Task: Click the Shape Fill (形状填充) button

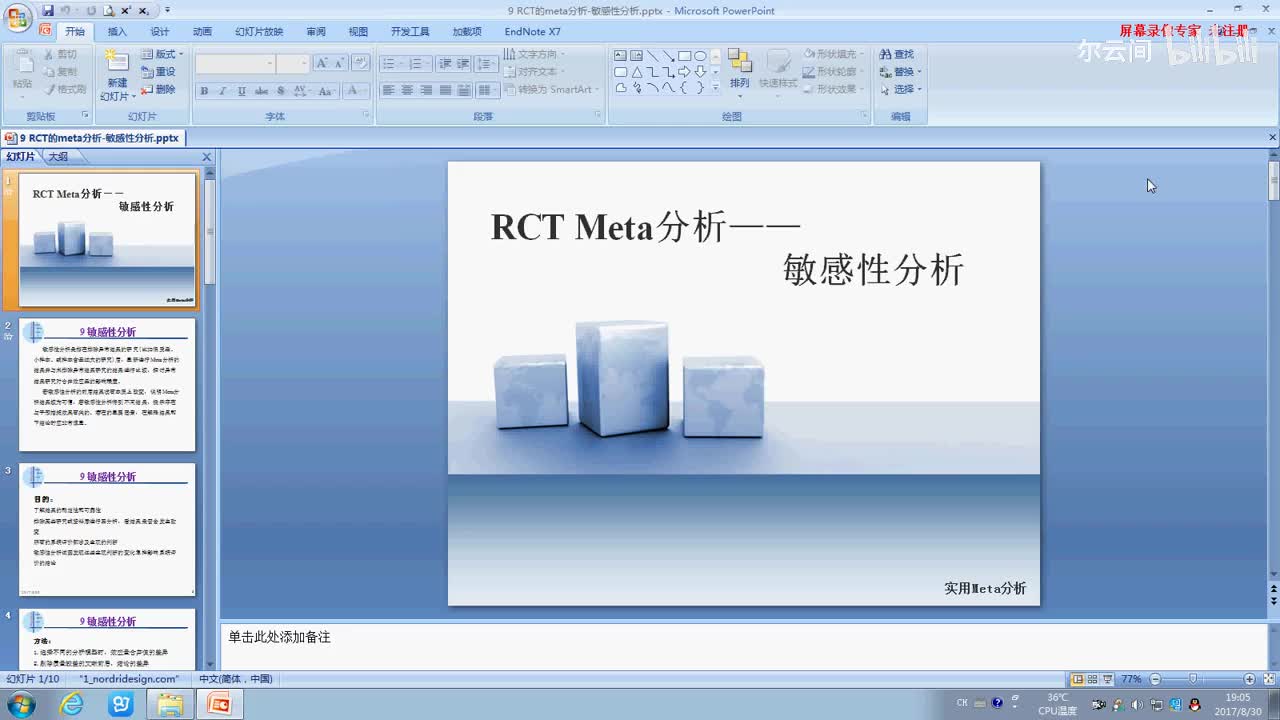Action: [x=833, y=54]
